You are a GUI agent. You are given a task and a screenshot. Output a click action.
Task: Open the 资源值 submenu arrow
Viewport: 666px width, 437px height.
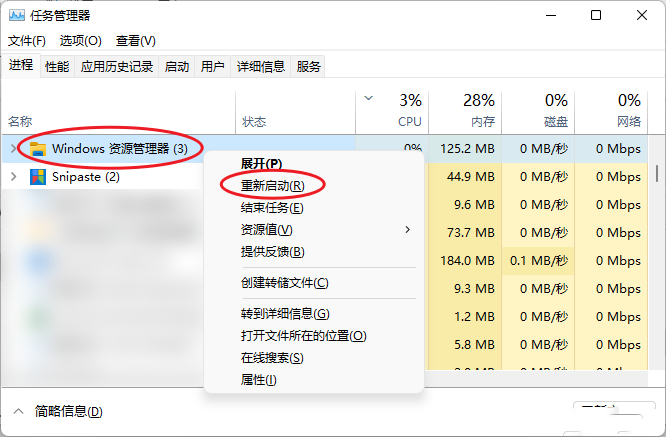[x=407, y=230]
